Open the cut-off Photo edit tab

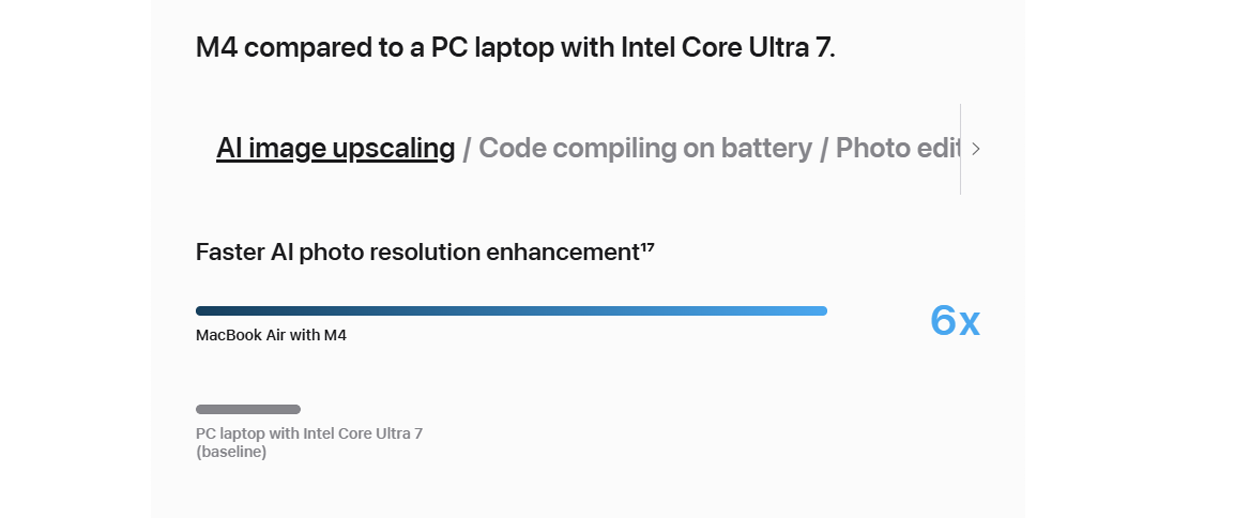click(898, 148)
